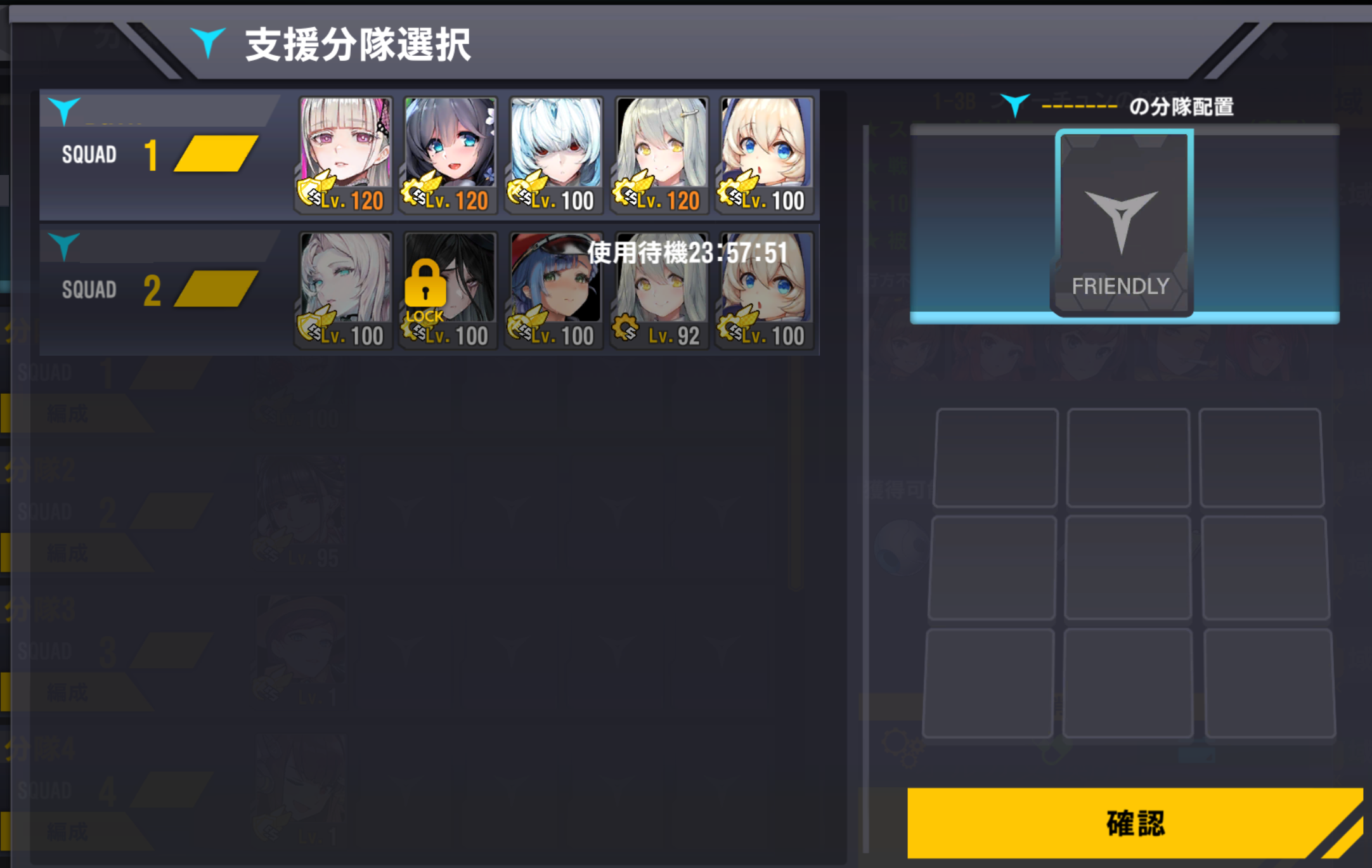Click the red-capped blue-haired Lv. 100 doll
Screen dimensions: 1372x868
pyautogui.click(x=555, y=290)
